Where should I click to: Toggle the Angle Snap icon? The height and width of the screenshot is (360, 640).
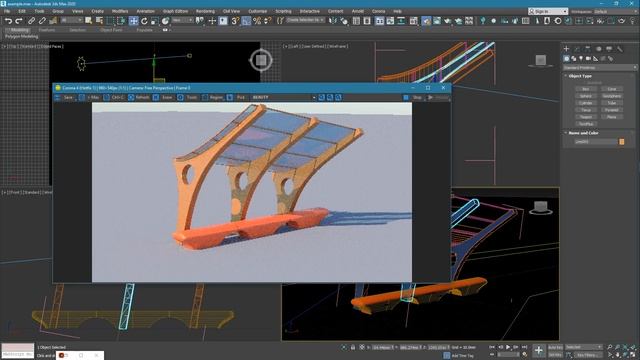(246, 21)
